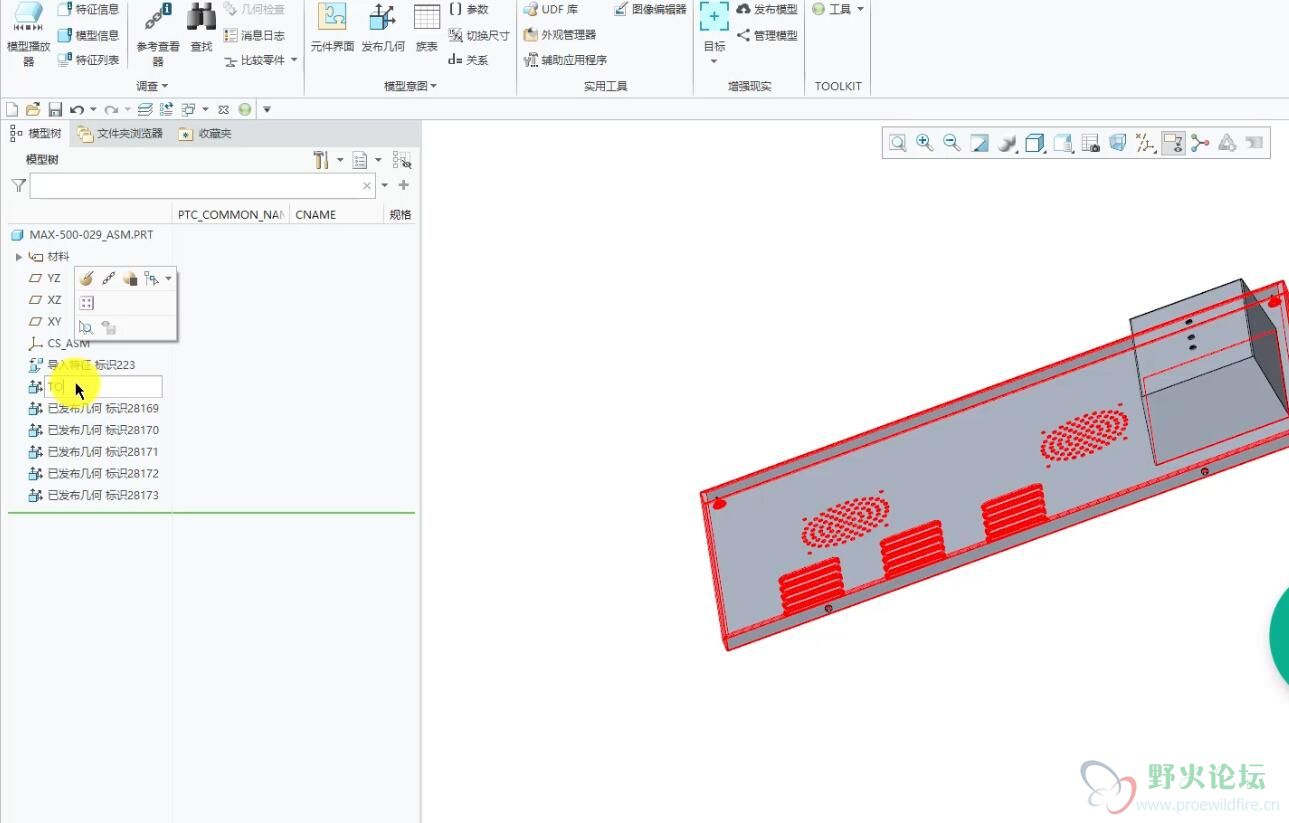Create a new file from quick access toolbar

[12, 109]
